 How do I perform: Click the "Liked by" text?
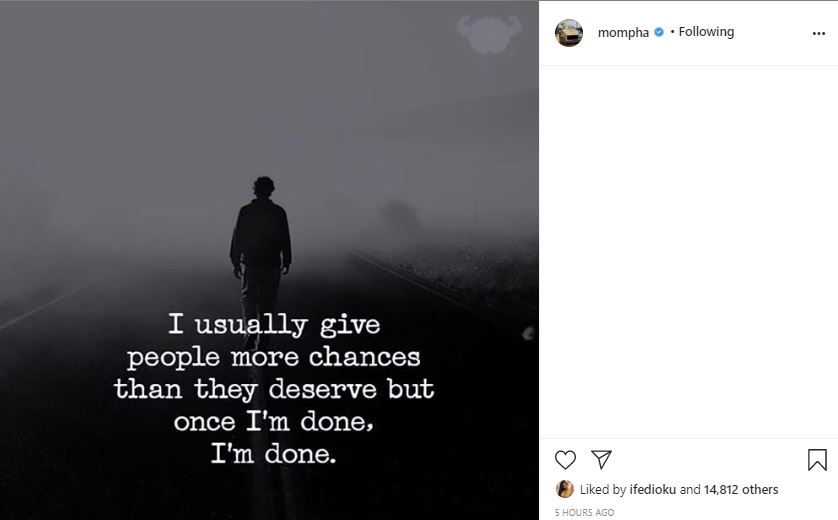[603, 490]
